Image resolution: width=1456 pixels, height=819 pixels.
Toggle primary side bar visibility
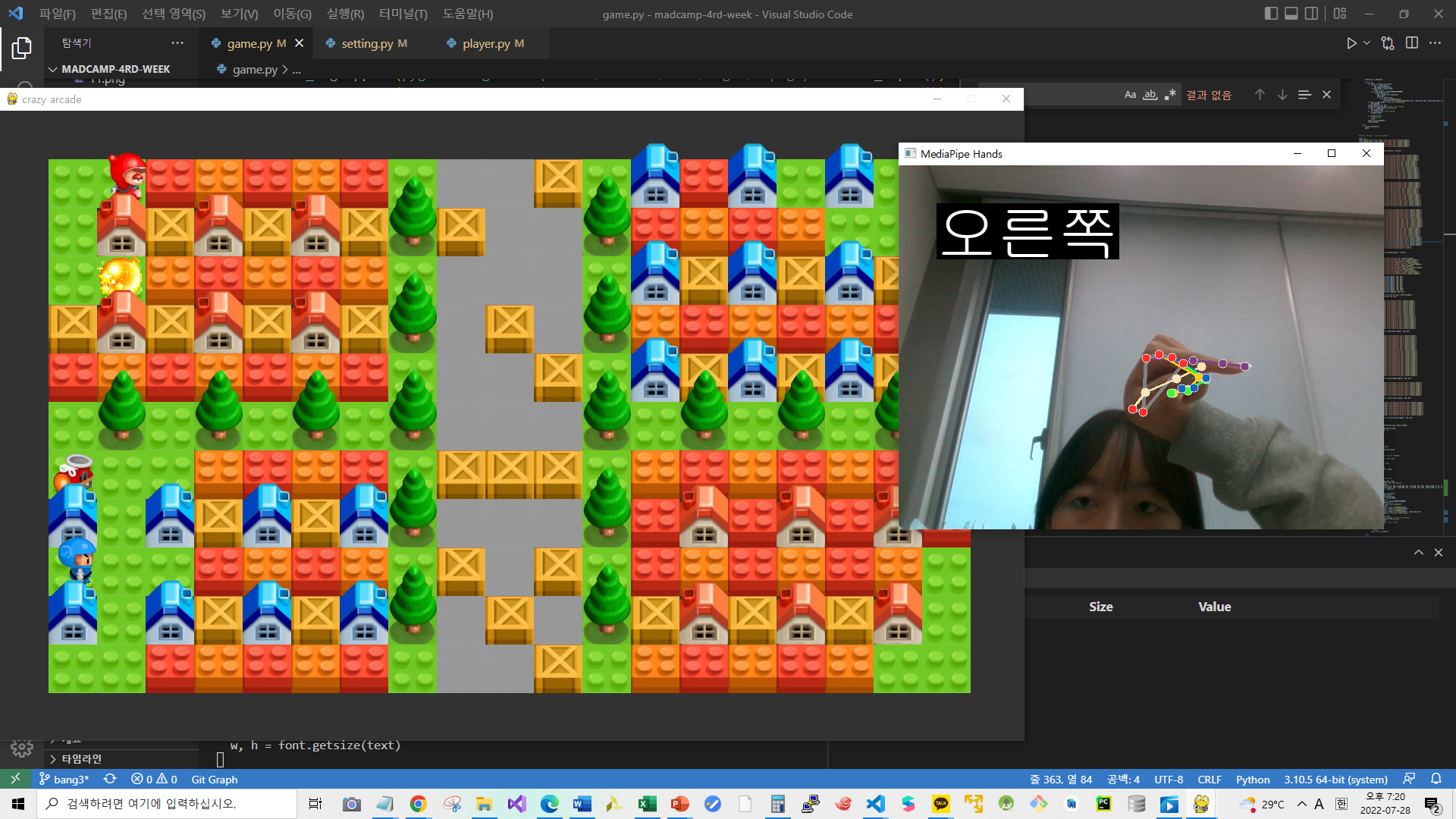(1271, 14)
